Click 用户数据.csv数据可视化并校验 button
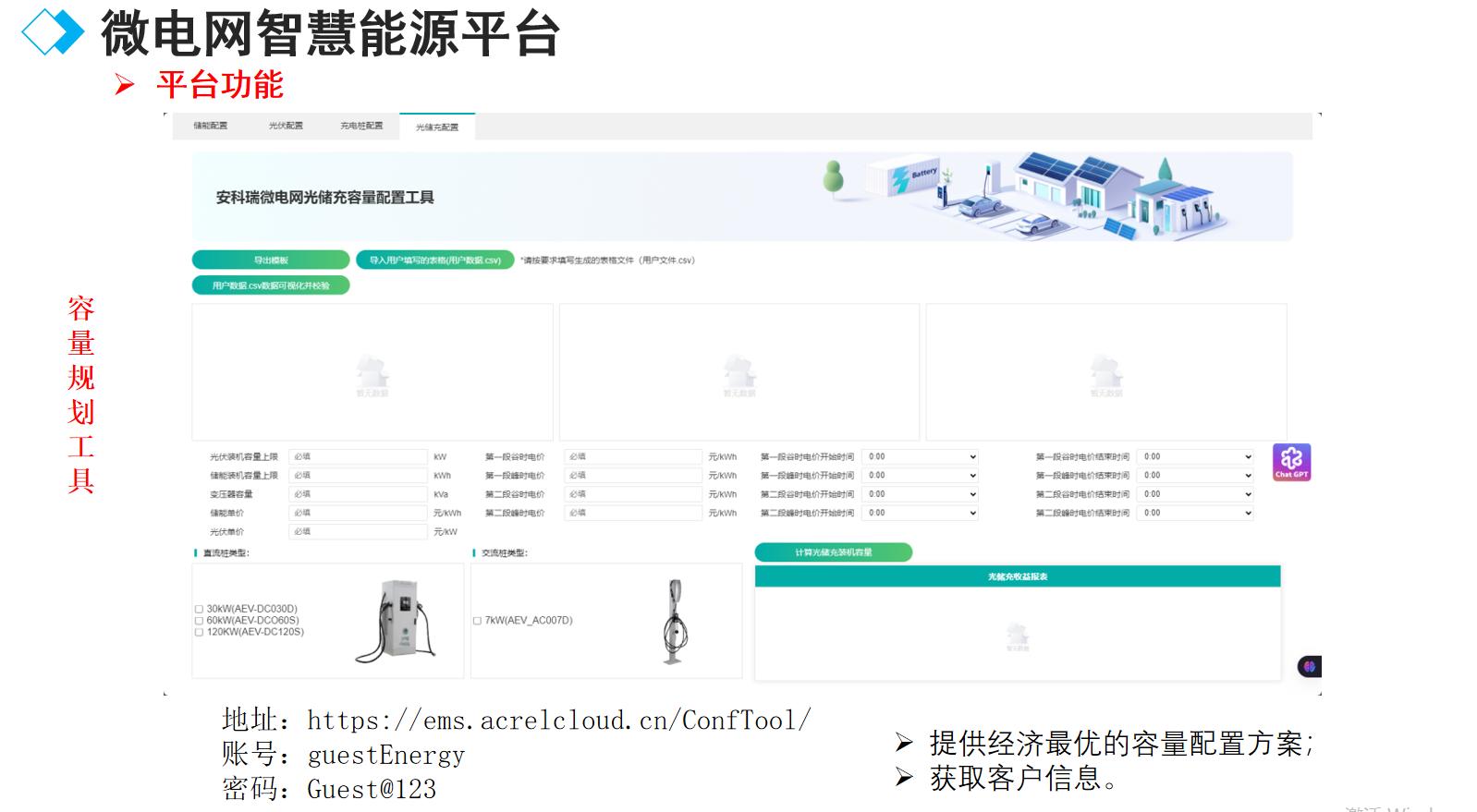 [271, 285]
